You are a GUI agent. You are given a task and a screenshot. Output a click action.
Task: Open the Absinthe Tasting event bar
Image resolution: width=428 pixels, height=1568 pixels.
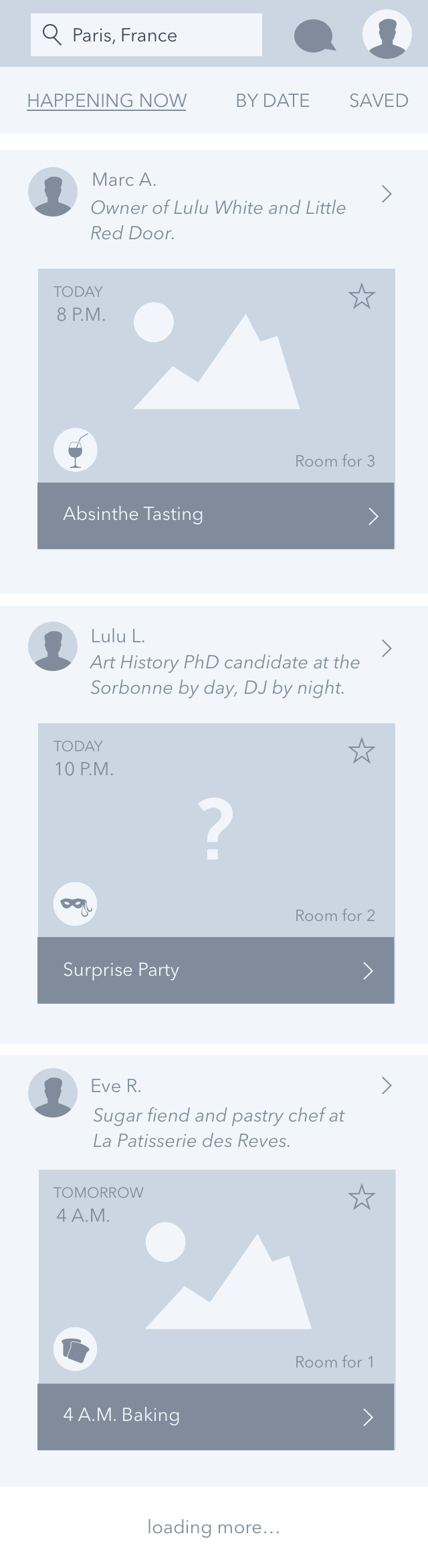pyautogui.click(x=215, y=516)
